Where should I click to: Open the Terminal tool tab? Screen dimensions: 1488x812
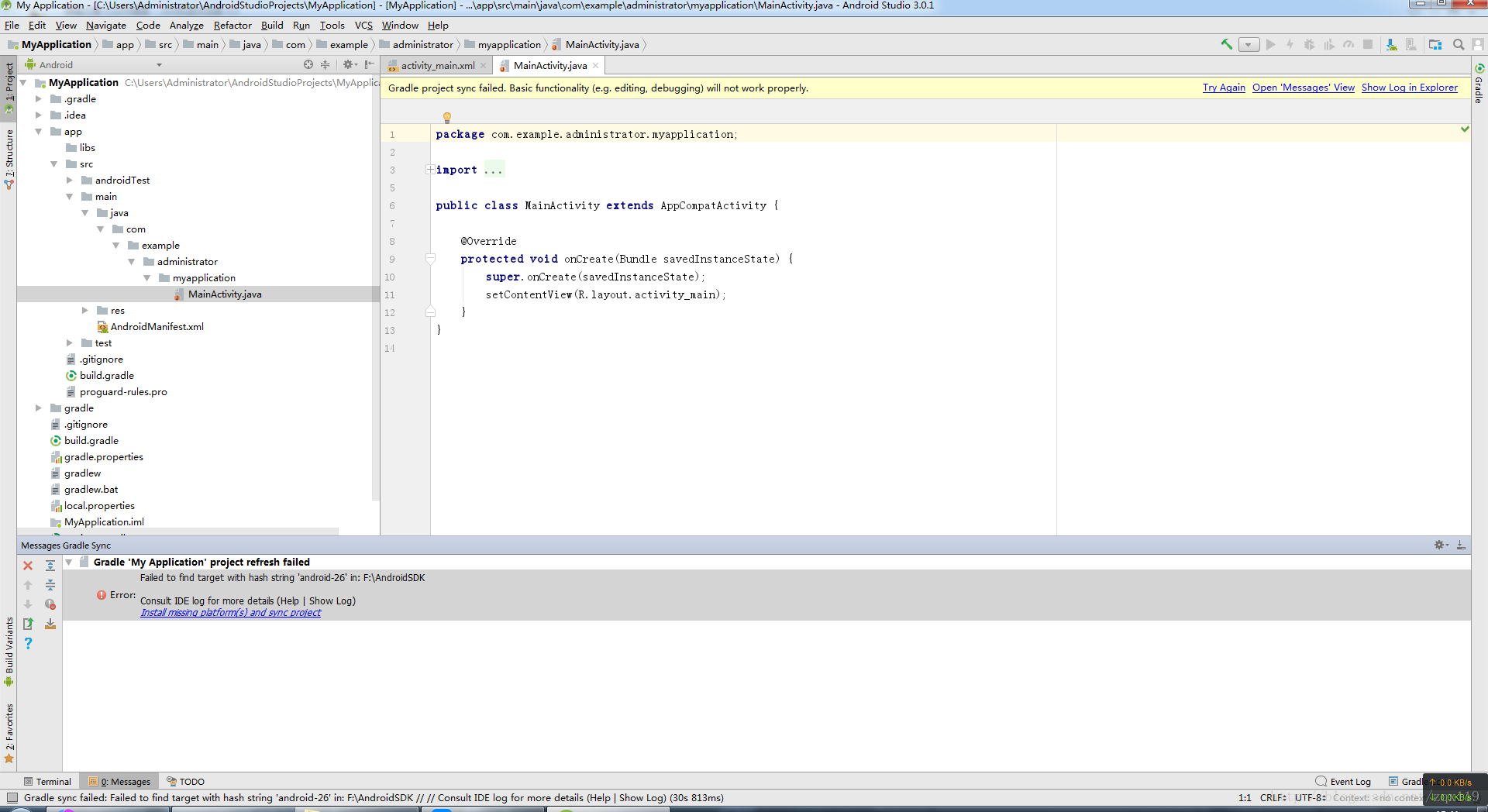[47, 782]
